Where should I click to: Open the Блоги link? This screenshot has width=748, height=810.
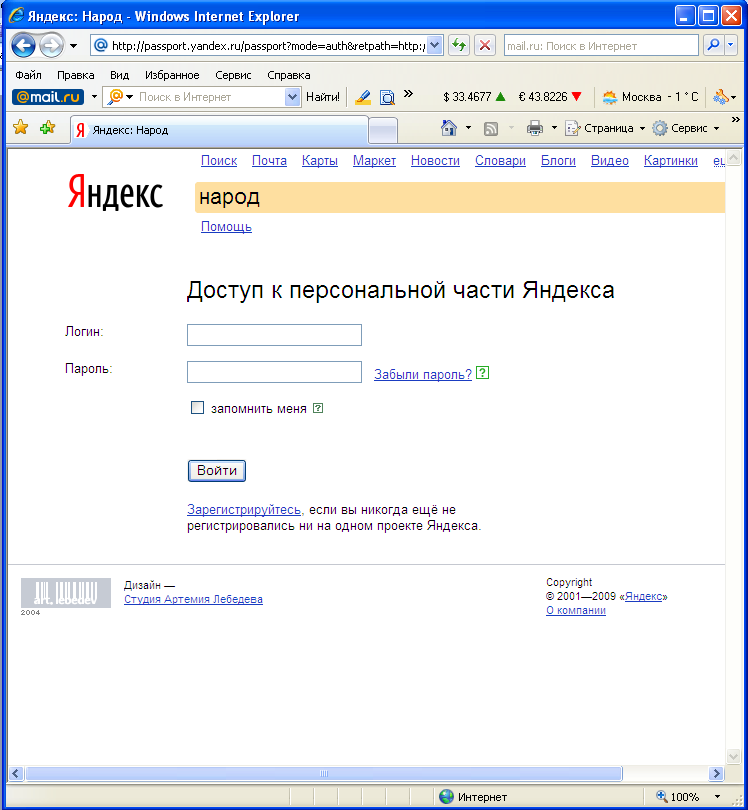pyautogui.click(x=558, y=161)
